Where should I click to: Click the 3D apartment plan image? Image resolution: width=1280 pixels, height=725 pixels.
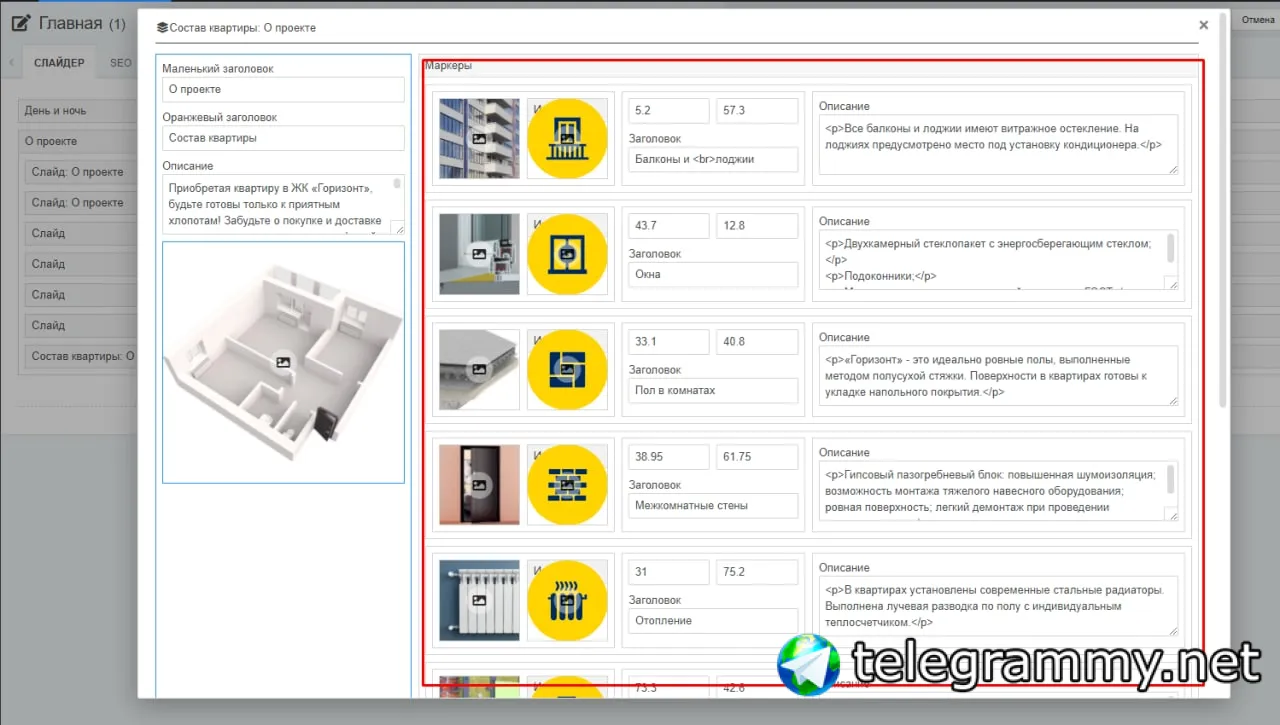click(283, 362)
